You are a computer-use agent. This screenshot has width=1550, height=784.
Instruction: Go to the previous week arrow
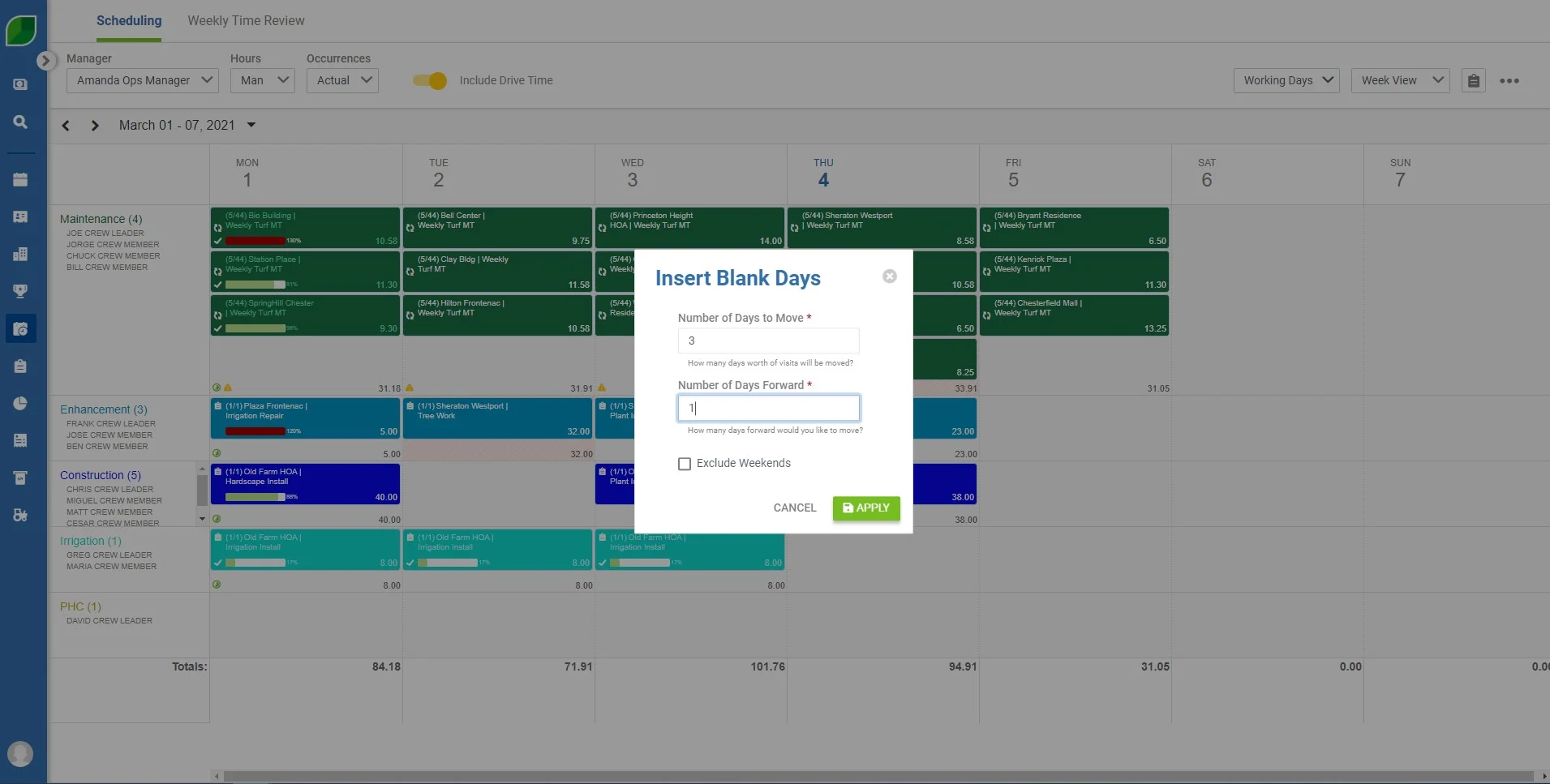point(66,126)
